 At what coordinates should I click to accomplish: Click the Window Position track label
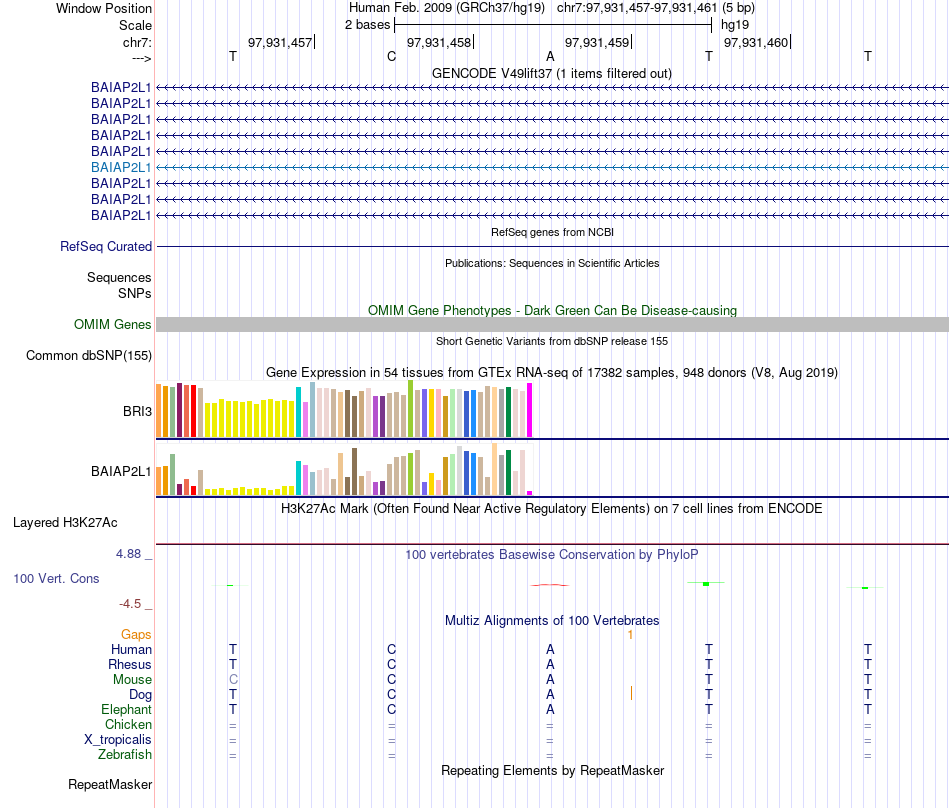pos(104,8)
